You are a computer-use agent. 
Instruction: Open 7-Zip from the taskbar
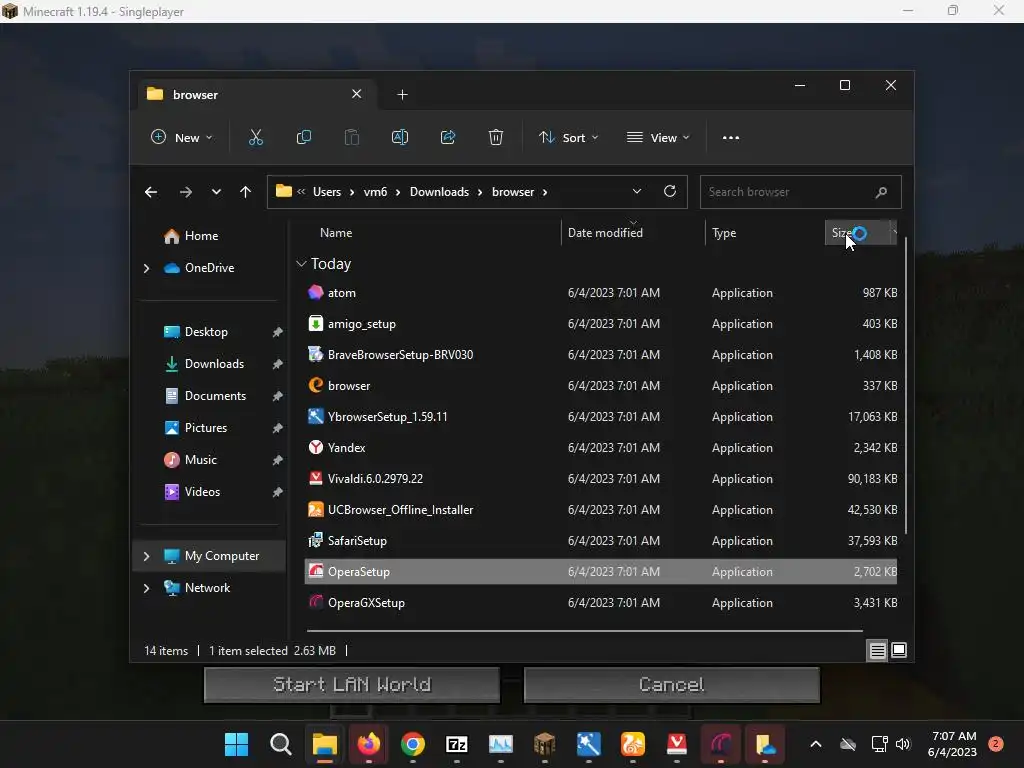(x=456, y=744)
